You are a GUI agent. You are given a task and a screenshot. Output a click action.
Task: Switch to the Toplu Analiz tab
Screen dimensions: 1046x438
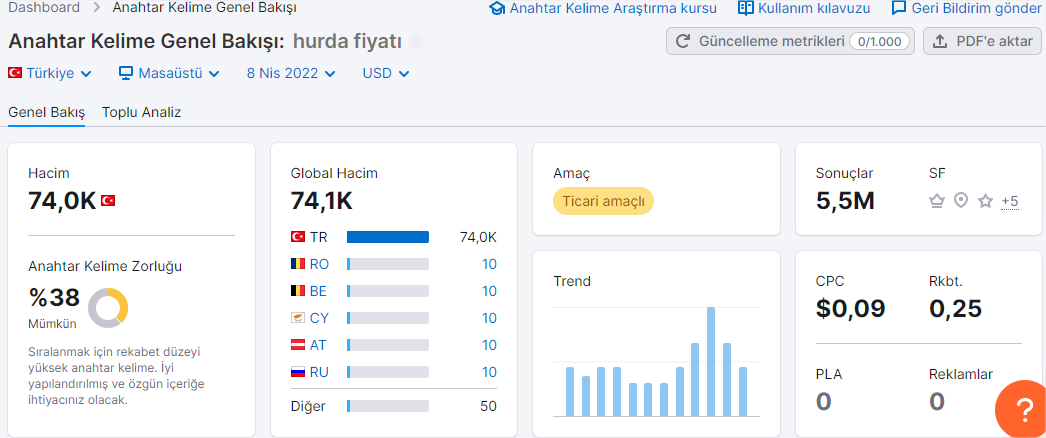click(x=141, y=112)
